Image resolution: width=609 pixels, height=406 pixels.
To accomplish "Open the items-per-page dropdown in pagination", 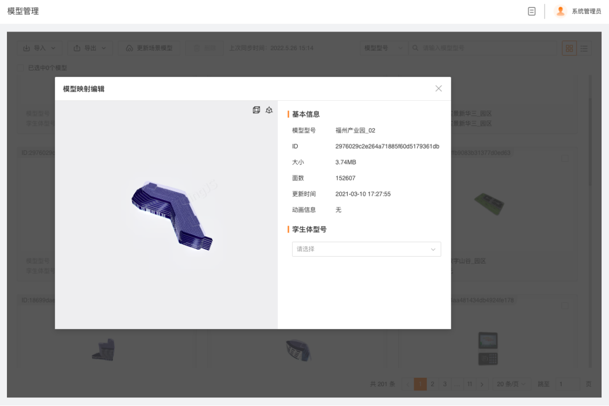I will click(509, 384).
